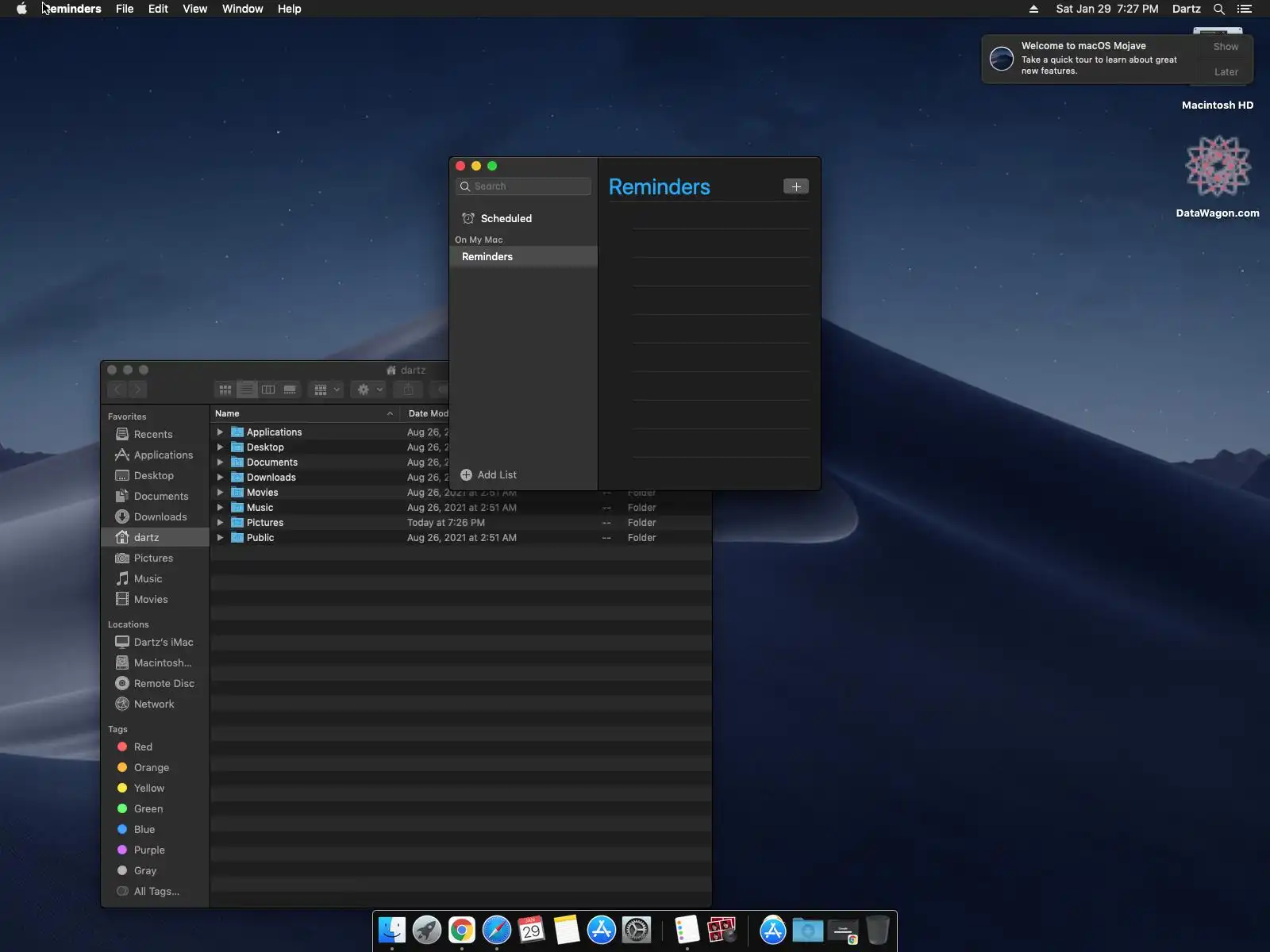Expand the Applications folder disclosure triangle
The image size is (1270, 952).
click(x=220, y=432)
